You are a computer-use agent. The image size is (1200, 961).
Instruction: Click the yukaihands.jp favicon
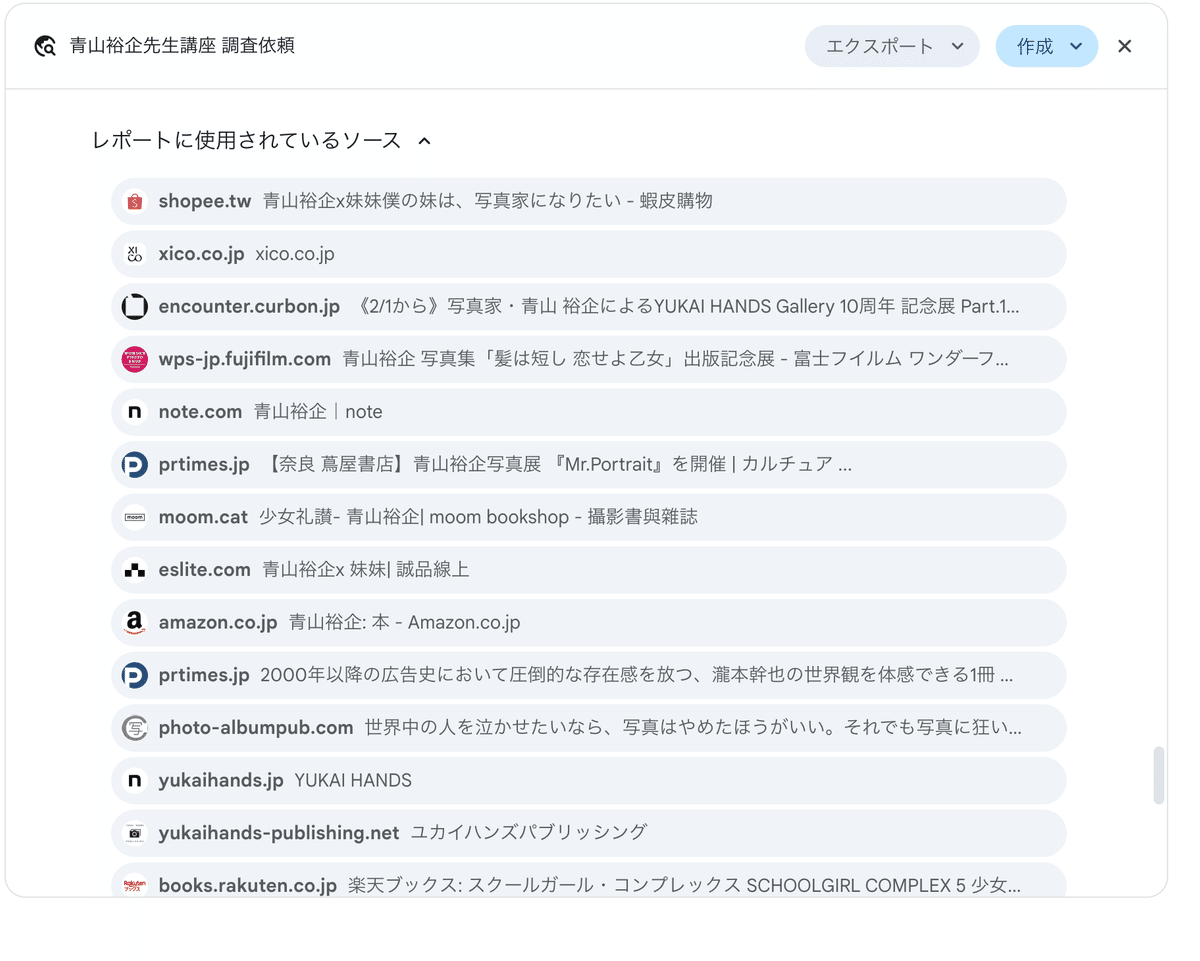coord(134,781)
